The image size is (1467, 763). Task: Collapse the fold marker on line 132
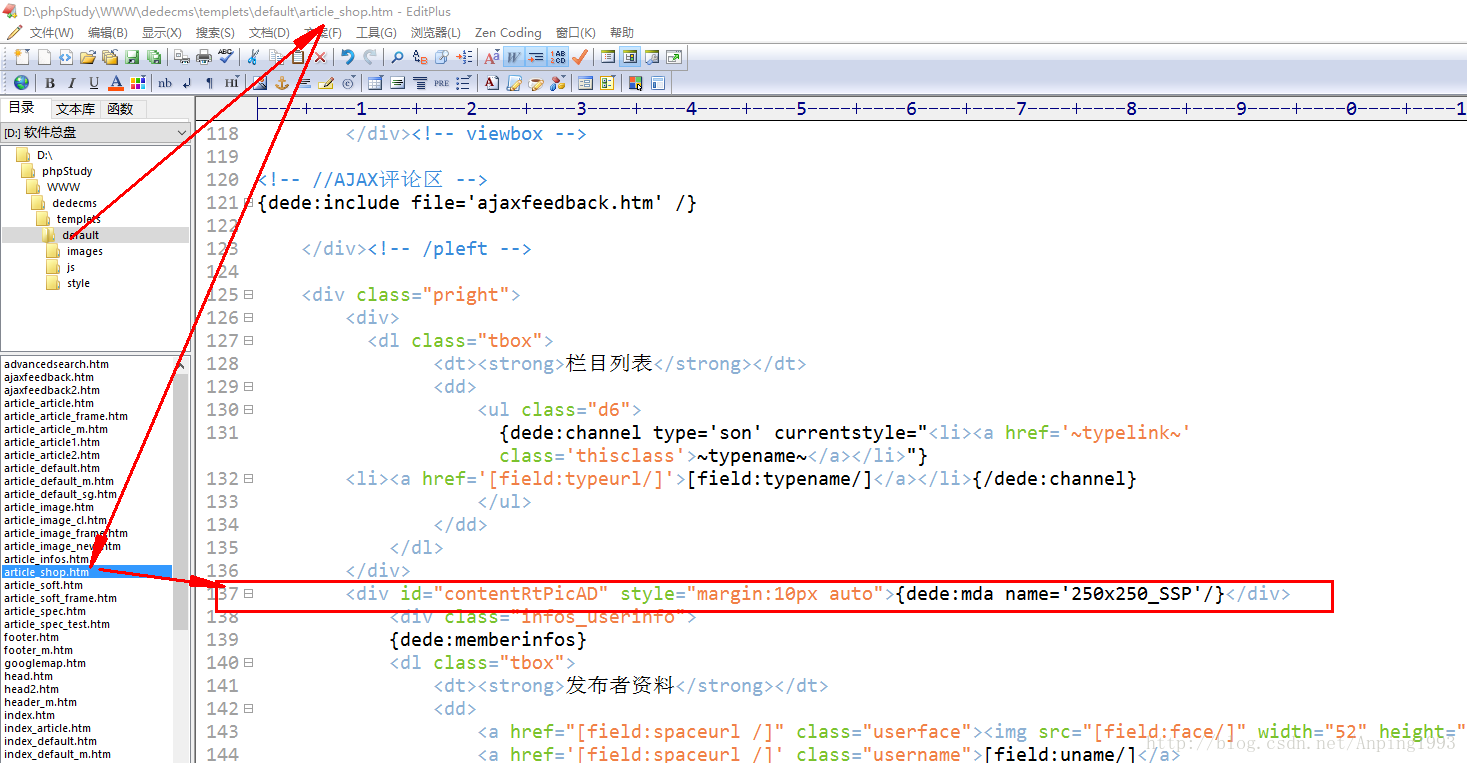[248, 479]
